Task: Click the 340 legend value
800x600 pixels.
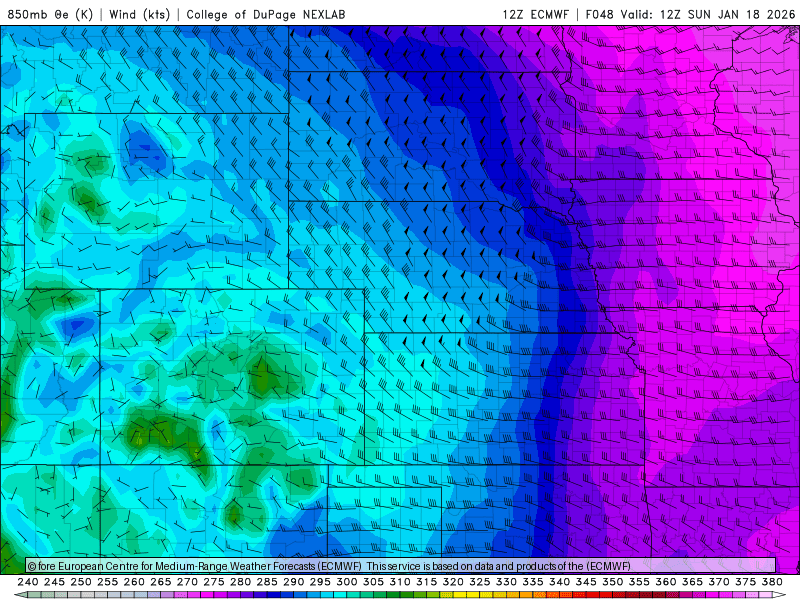Action: click(559, 582)
